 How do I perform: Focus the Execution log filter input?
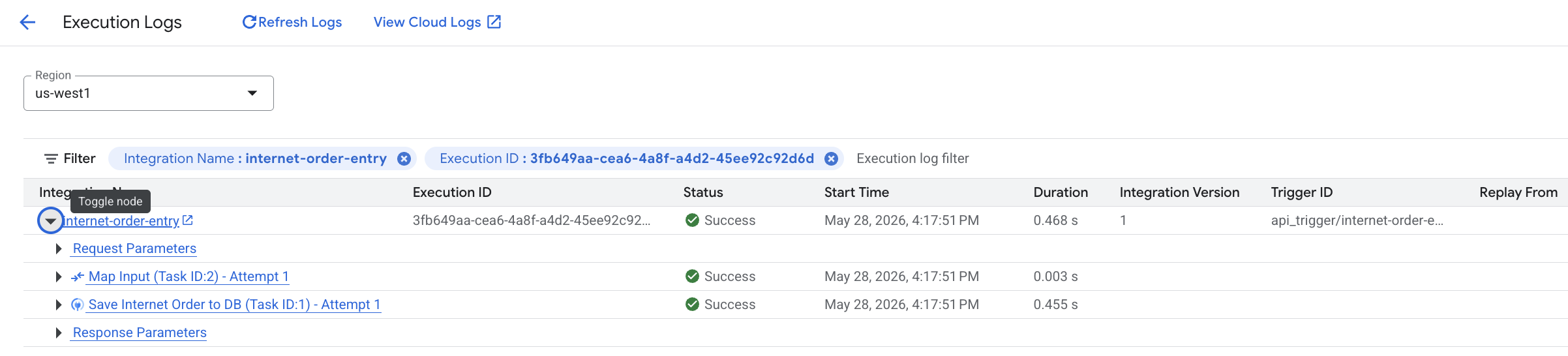[913, 158]
